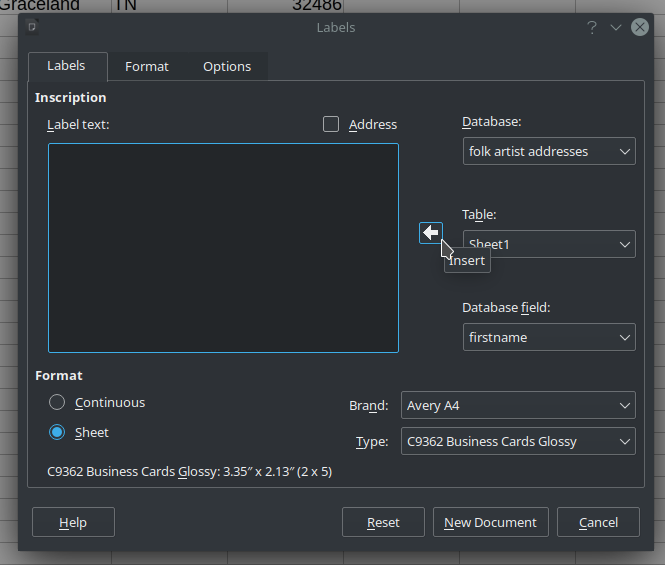Screen dimensions: 665x565
Task: Open the Database dropdown
Action: (549, 151)
